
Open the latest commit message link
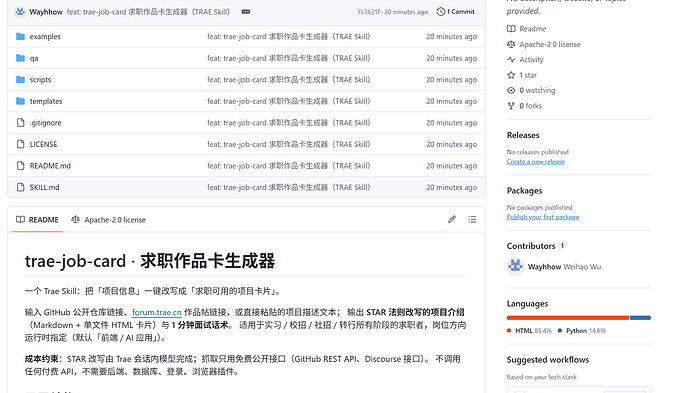[x=148, y=12]
